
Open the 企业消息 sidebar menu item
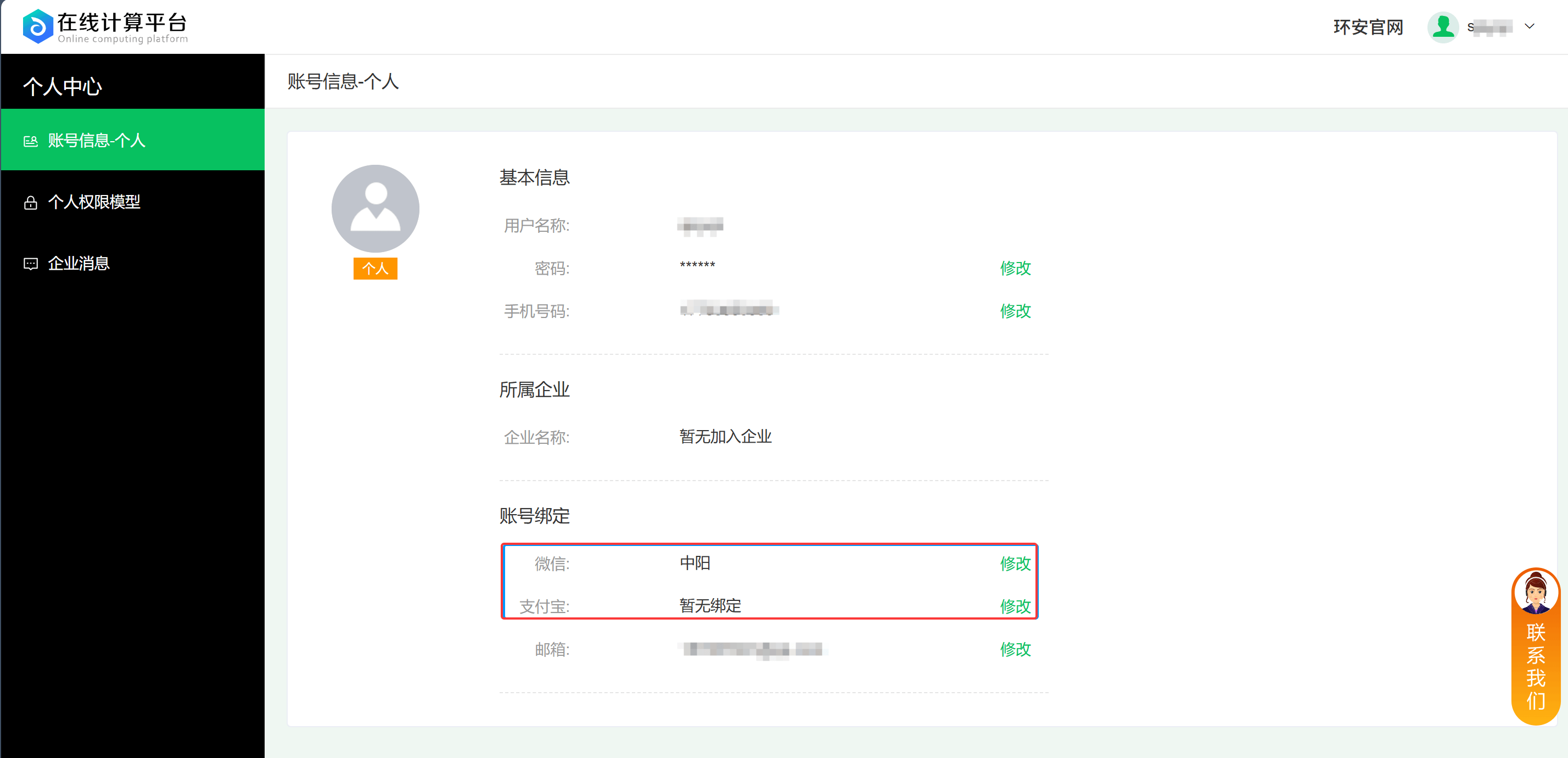(79, 263)
